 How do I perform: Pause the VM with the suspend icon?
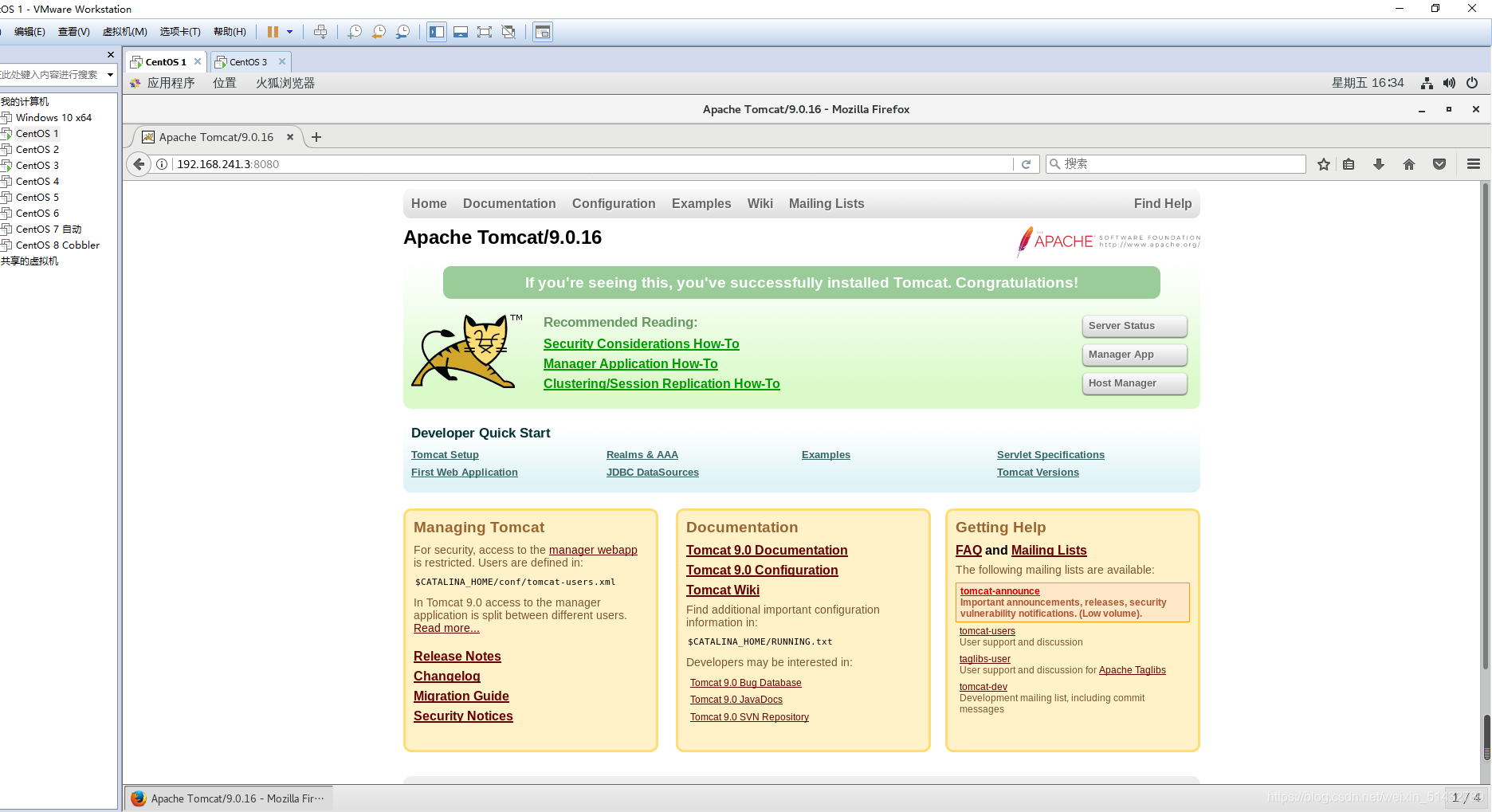coord(273,32)
